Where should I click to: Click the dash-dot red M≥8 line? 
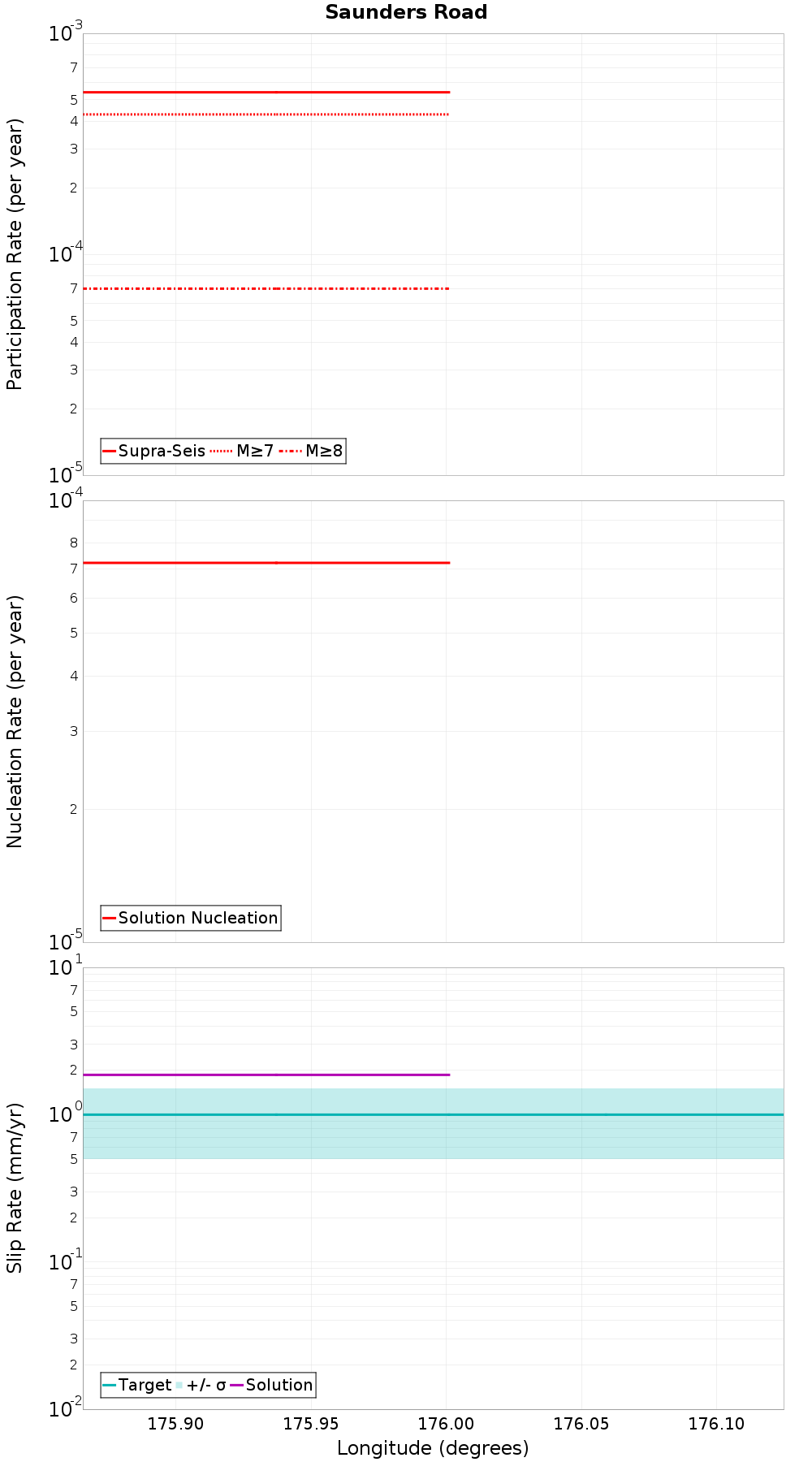pyautogui.click(x=266, y=288)
